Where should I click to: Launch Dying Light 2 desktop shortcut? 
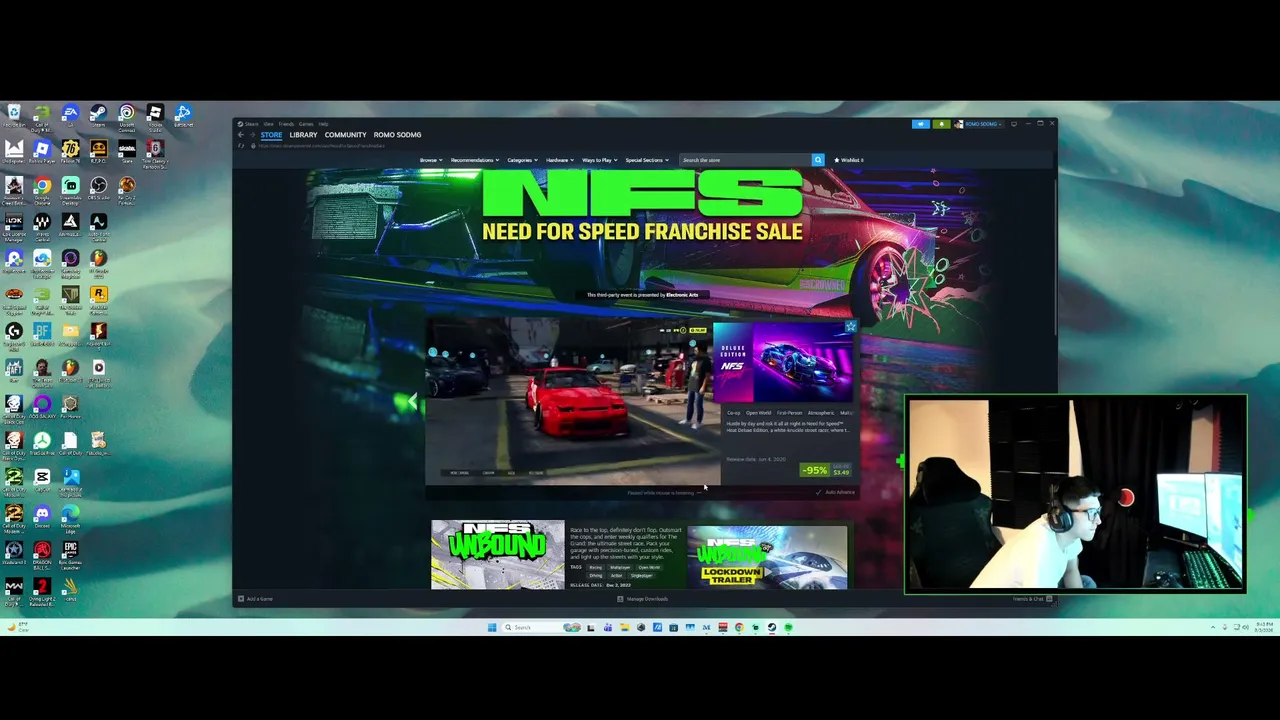coord(42,591)
